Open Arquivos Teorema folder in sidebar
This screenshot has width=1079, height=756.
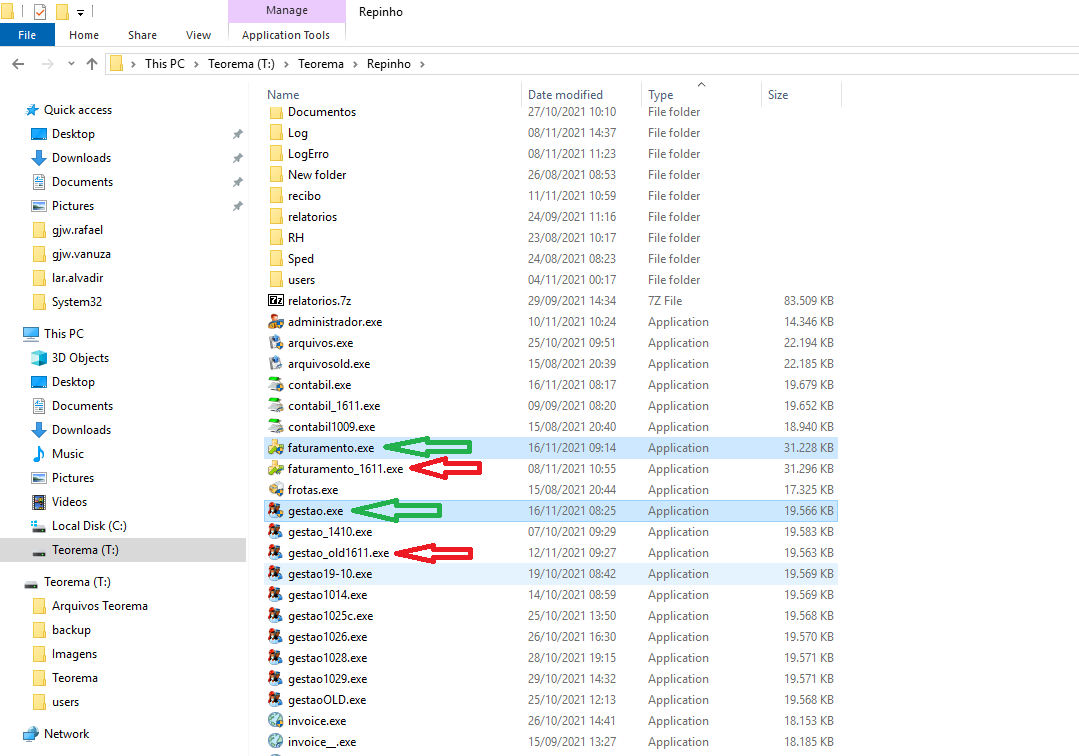click(99, 606)
